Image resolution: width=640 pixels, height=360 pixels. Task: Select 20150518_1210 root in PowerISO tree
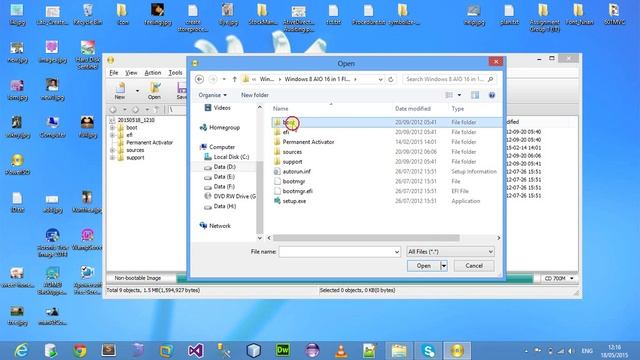136,120
